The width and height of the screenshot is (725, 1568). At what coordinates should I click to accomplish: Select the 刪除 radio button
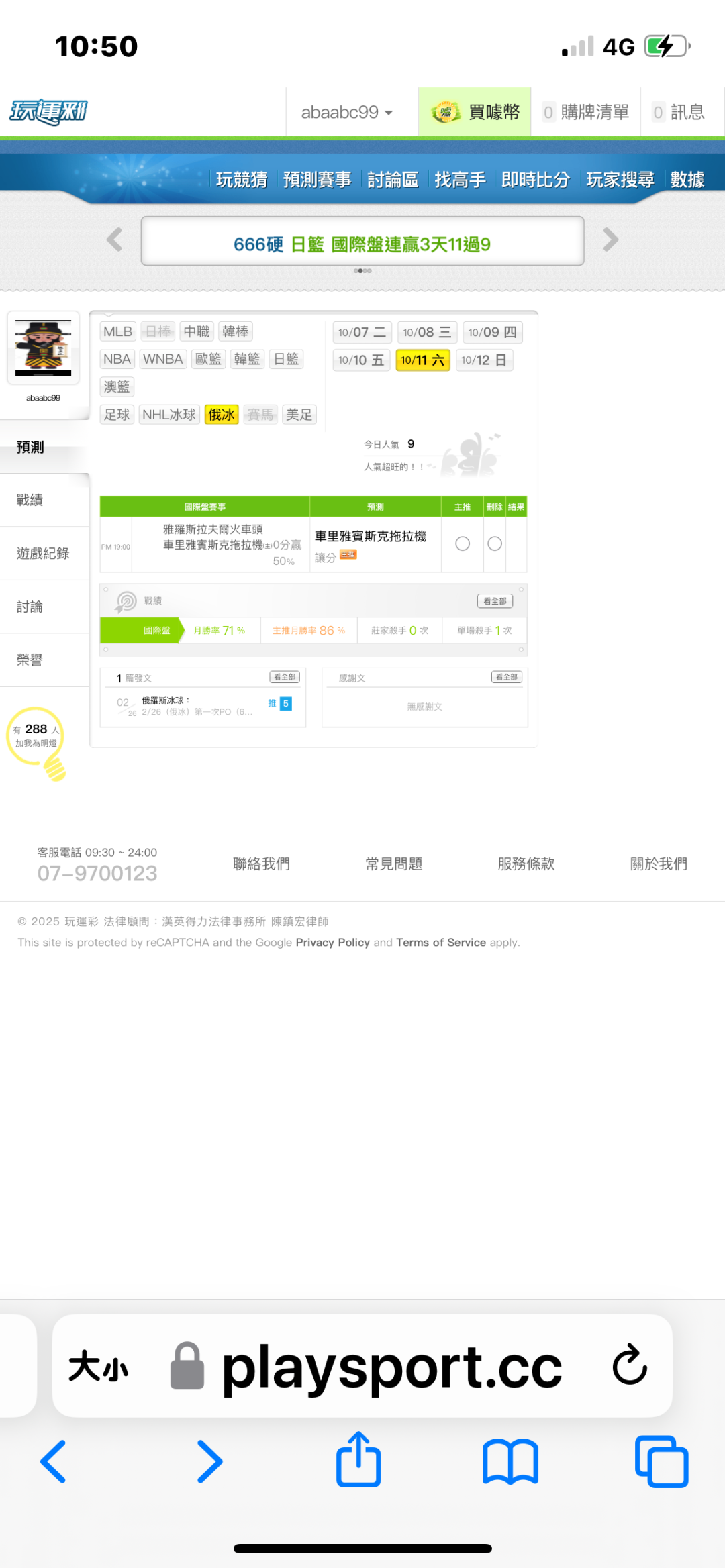495,543
